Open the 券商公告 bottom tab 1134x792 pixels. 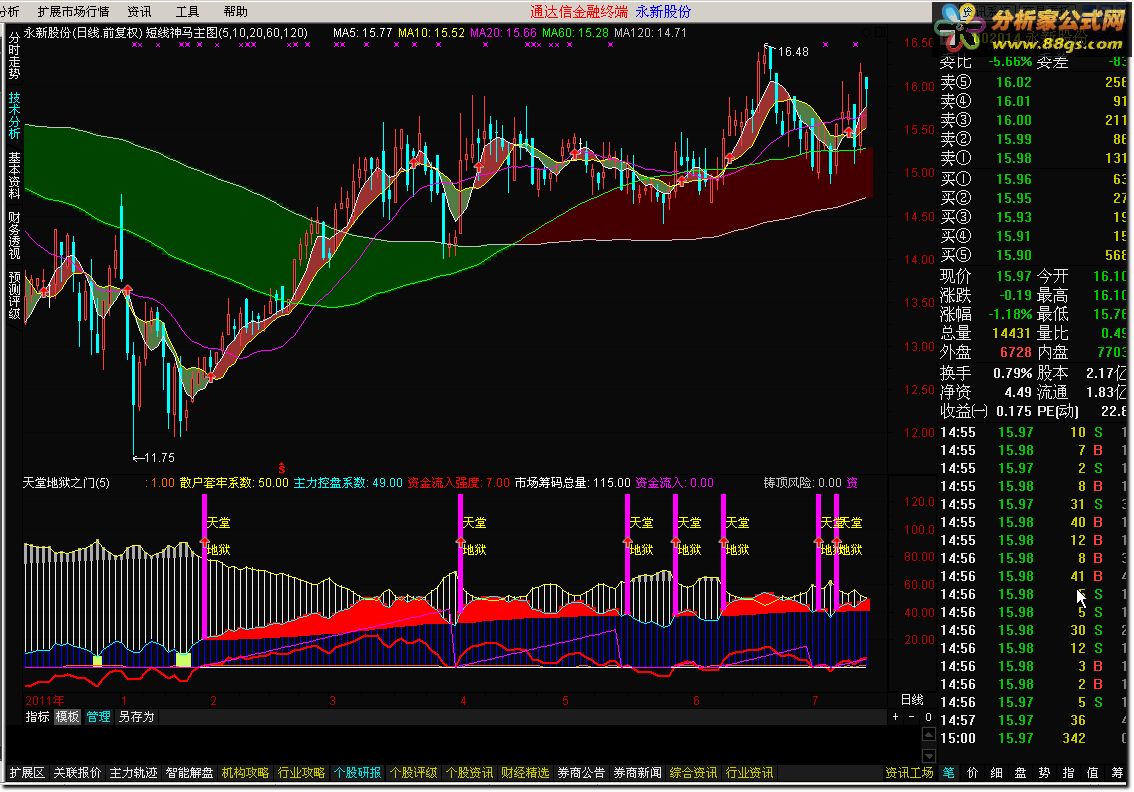pyautogui.click(x=581, y=772)
